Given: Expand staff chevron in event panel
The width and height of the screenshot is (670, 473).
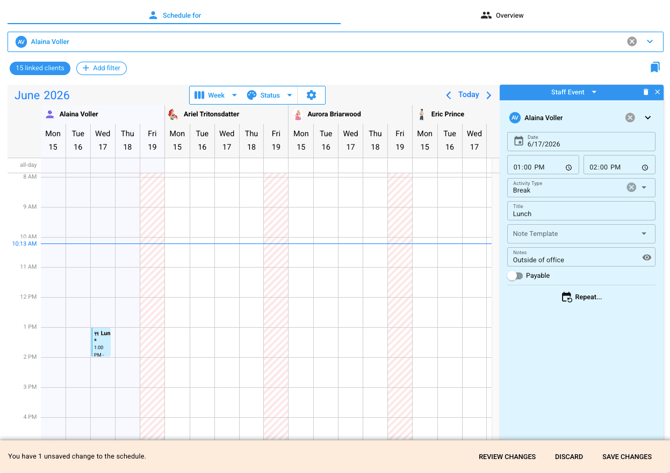Looking at the screenshot, I should pos(648,118).
